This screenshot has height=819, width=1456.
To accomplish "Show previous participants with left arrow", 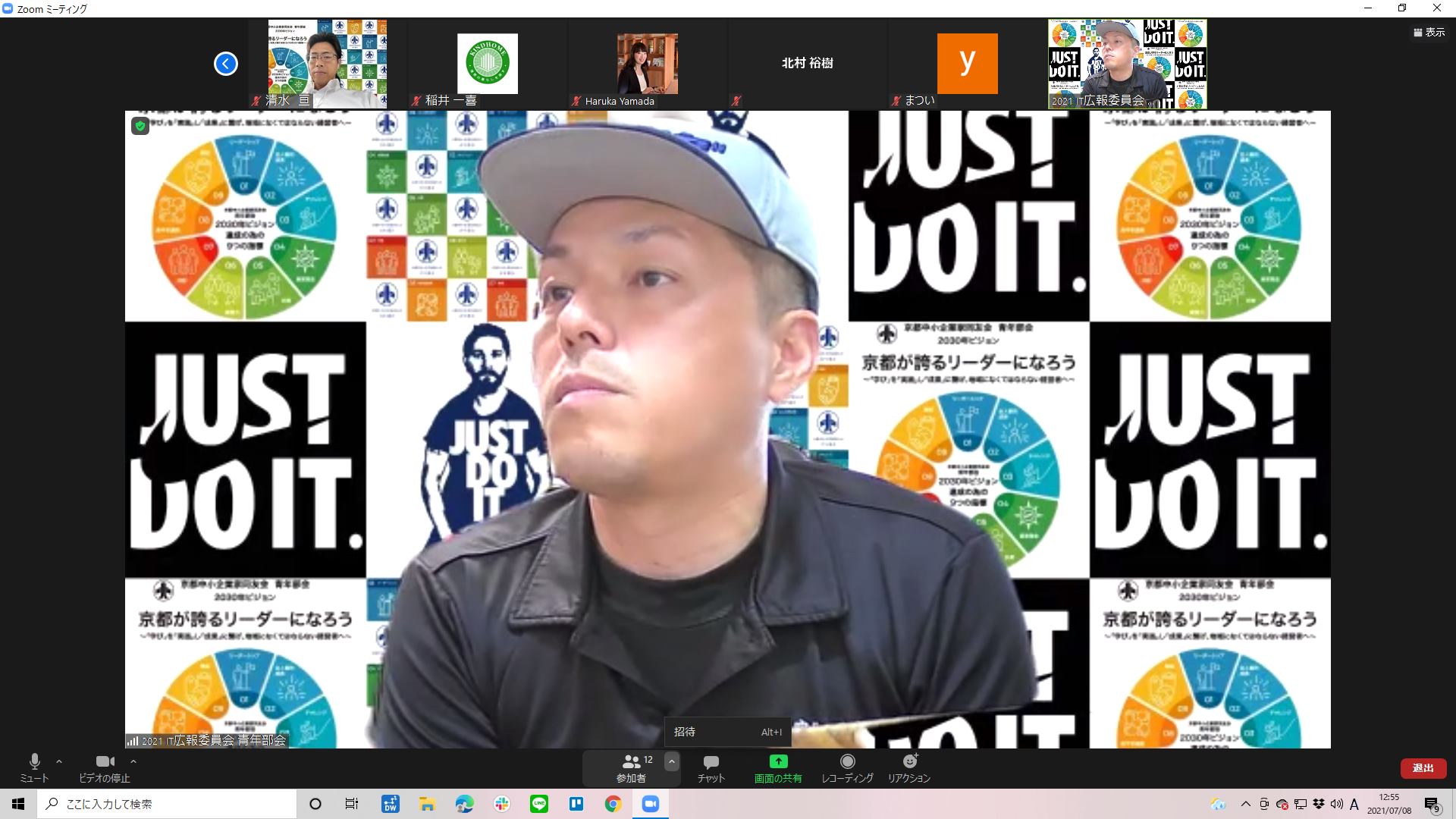I will (226, 64).
